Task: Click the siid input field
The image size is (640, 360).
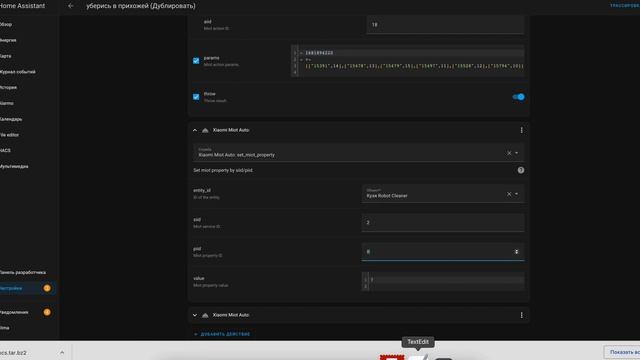Action: (x=443, y=223)
